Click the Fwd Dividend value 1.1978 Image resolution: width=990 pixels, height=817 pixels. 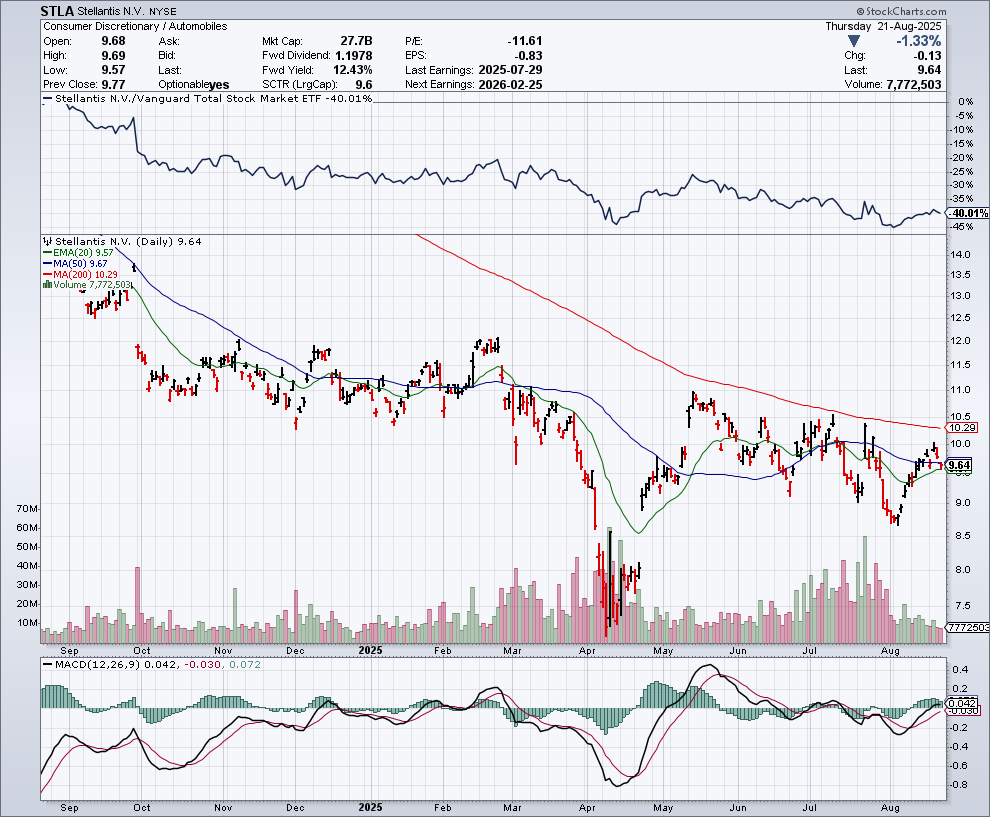[x=354, y=56]
